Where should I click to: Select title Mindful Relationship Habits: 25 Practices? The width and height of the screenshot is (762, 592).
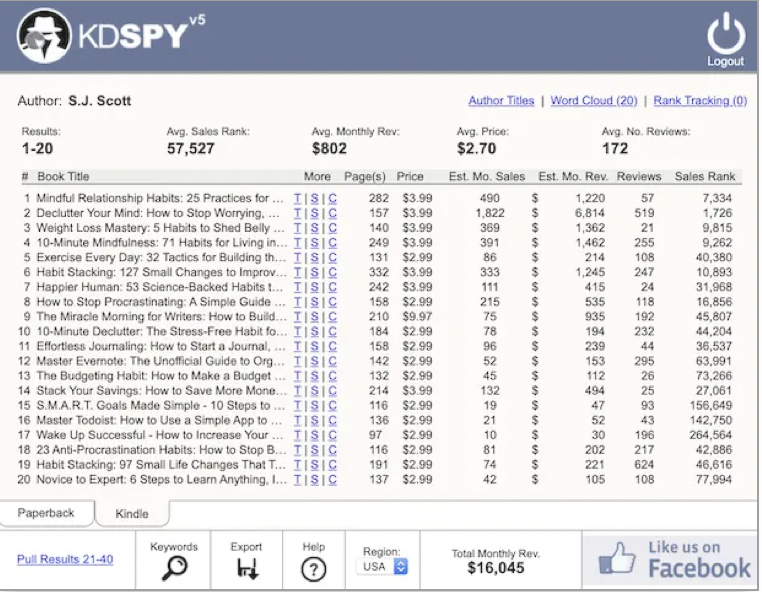160,198
